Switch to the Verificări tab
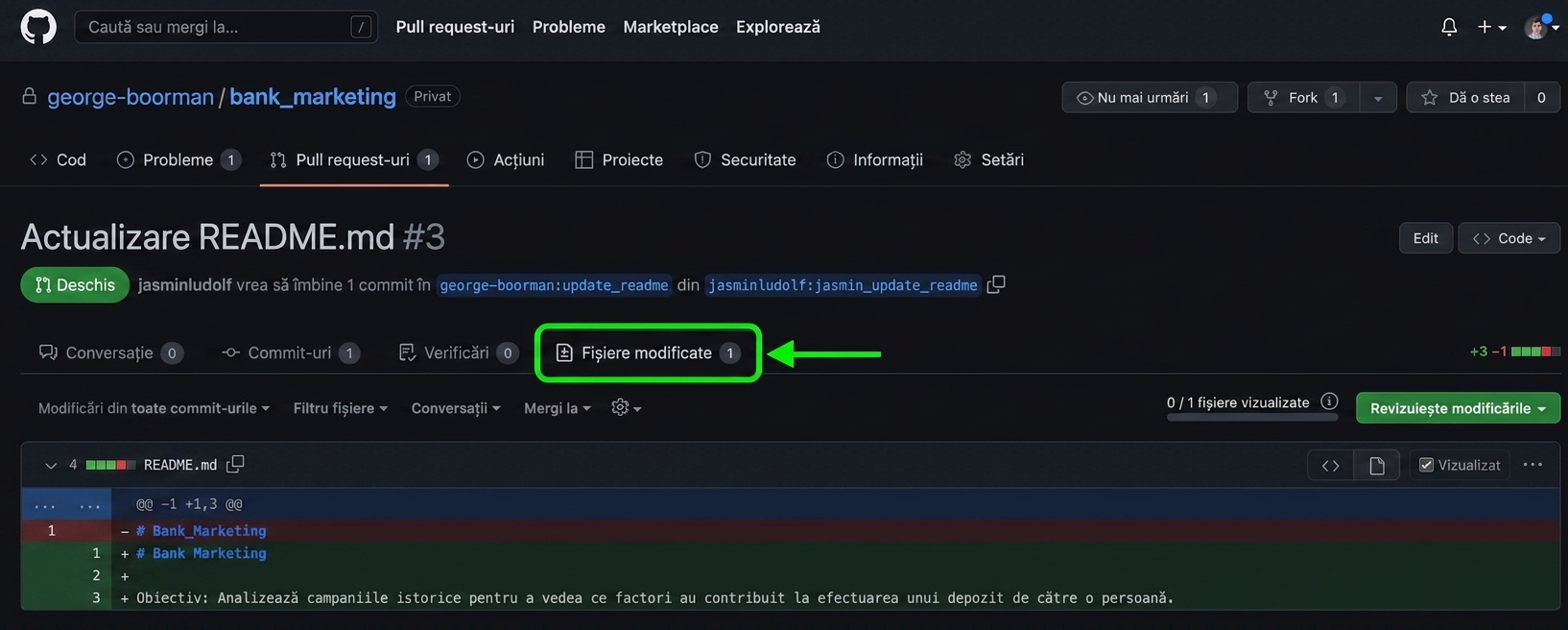Viewport: 1568px width, 630px height. click(458, 352)
